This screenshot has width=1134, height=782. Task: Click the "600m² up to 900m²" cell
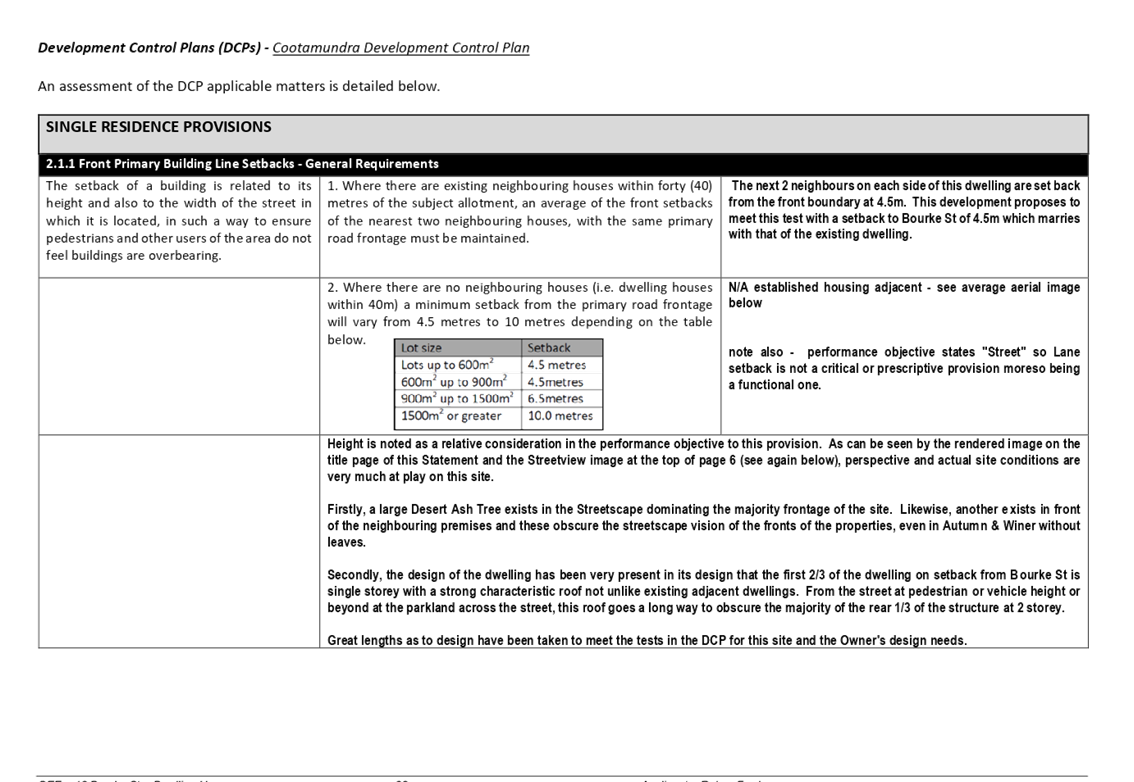pos(458,382)
